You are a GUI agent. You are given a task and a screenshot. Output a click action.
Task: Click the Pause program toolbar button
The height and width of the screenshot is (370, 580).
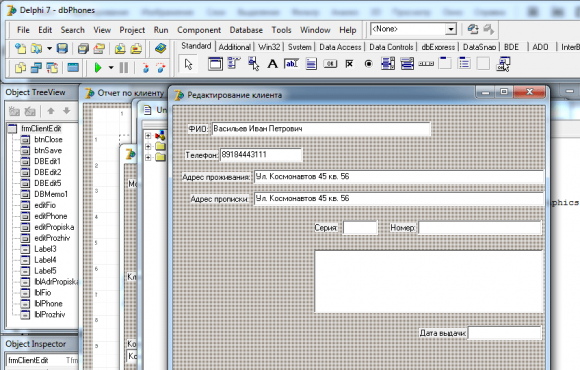(x=124, y=68)
